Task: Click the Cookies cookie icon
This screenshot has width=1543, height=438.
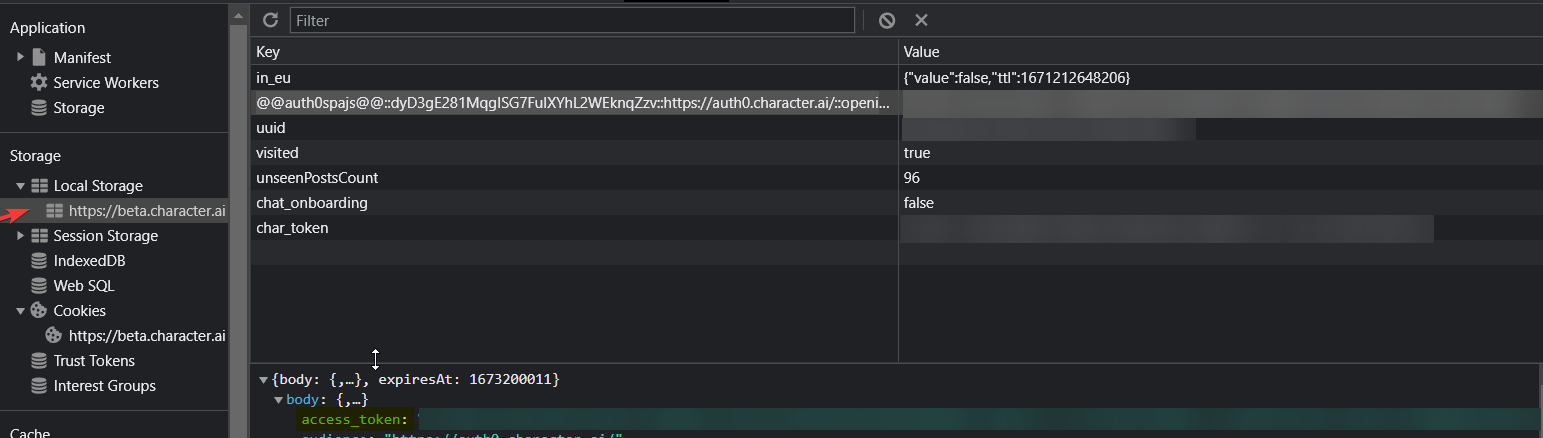Action: coord(39,311)
